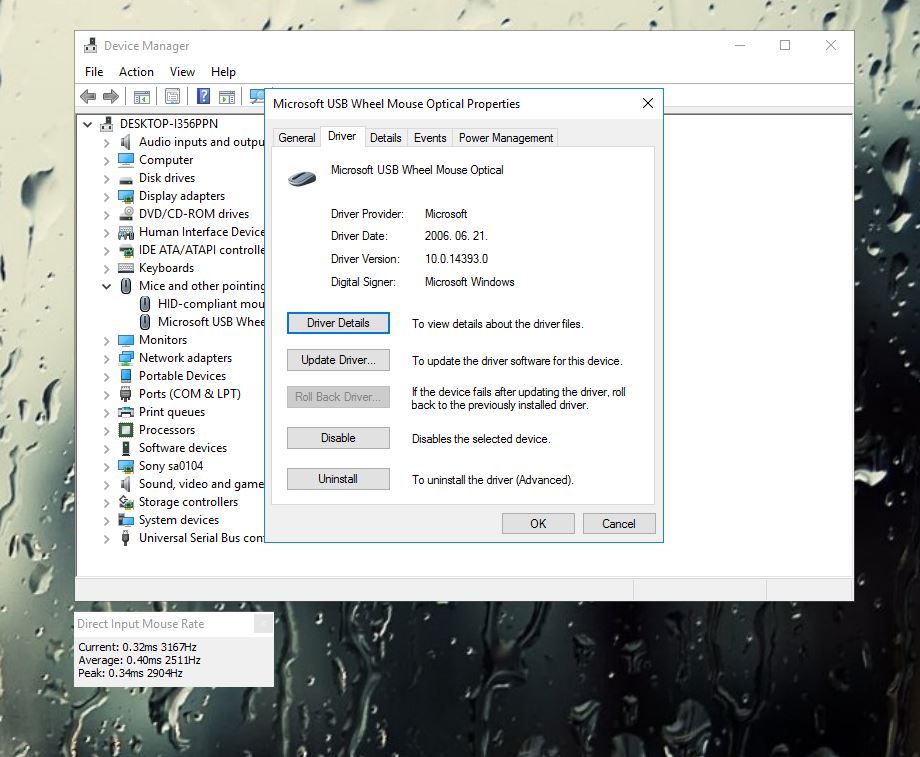Viewport: 920px width, 757px height.
Task: Expand the Audio inputs and outputs node
Action: click(106, 143)
